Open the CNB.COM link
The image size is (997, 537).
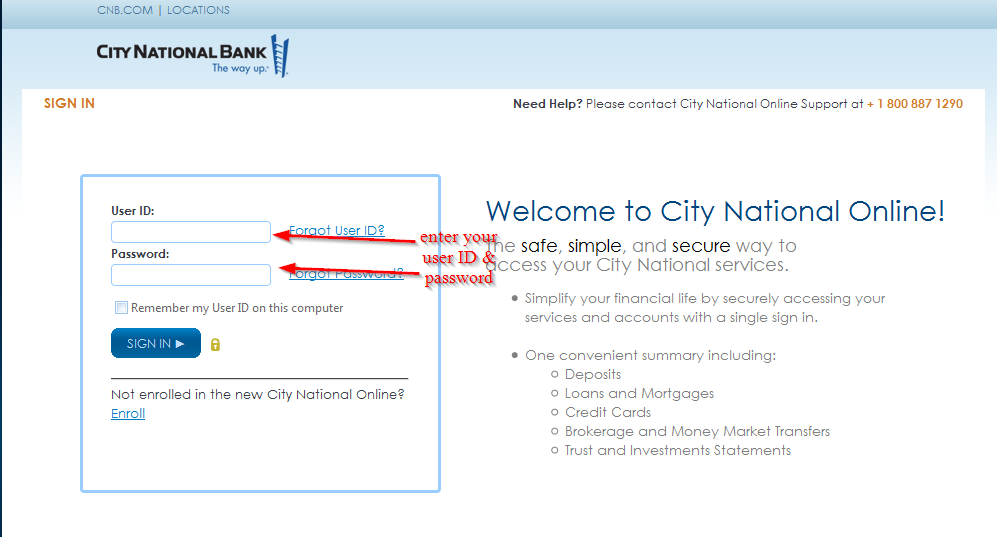click(125, 10)
